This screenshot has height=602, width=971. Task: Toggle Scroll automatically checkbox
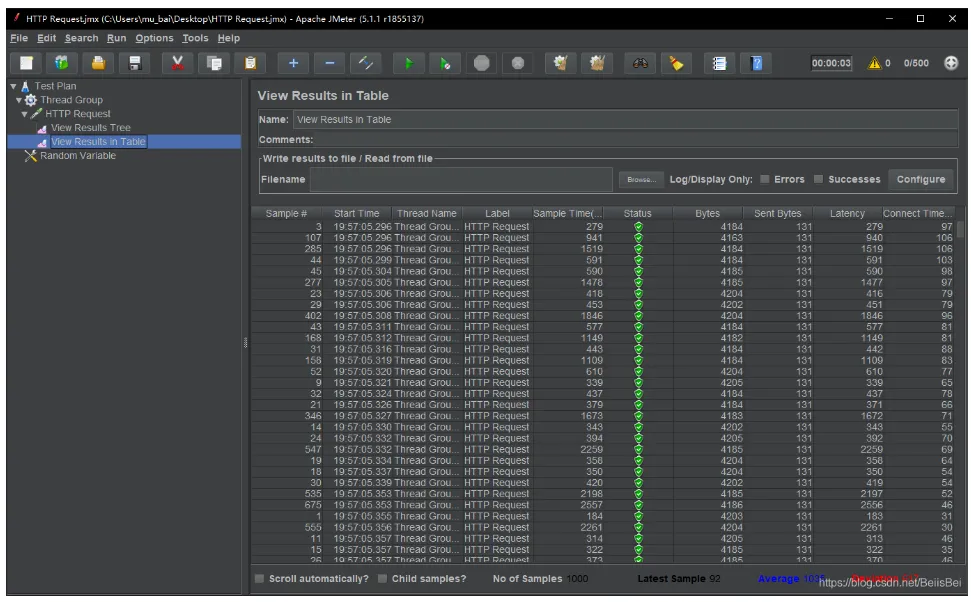[x=260, y=579]
